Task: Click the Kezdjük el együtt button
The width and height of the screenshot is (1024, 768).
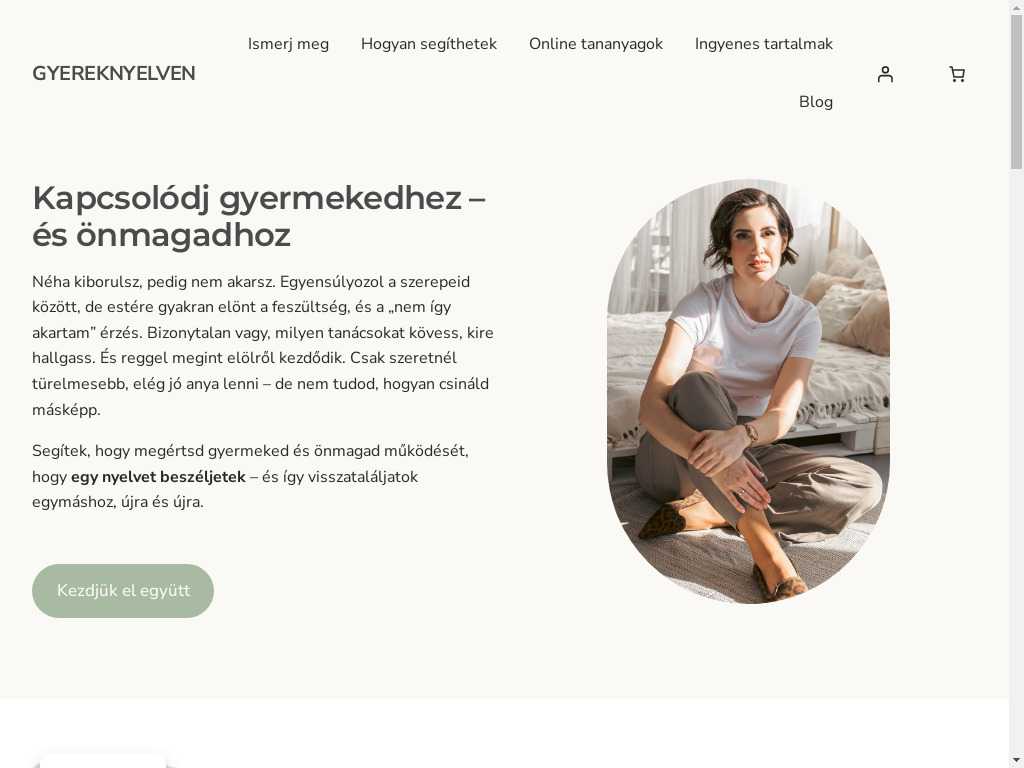Action: tap(123, 590)
